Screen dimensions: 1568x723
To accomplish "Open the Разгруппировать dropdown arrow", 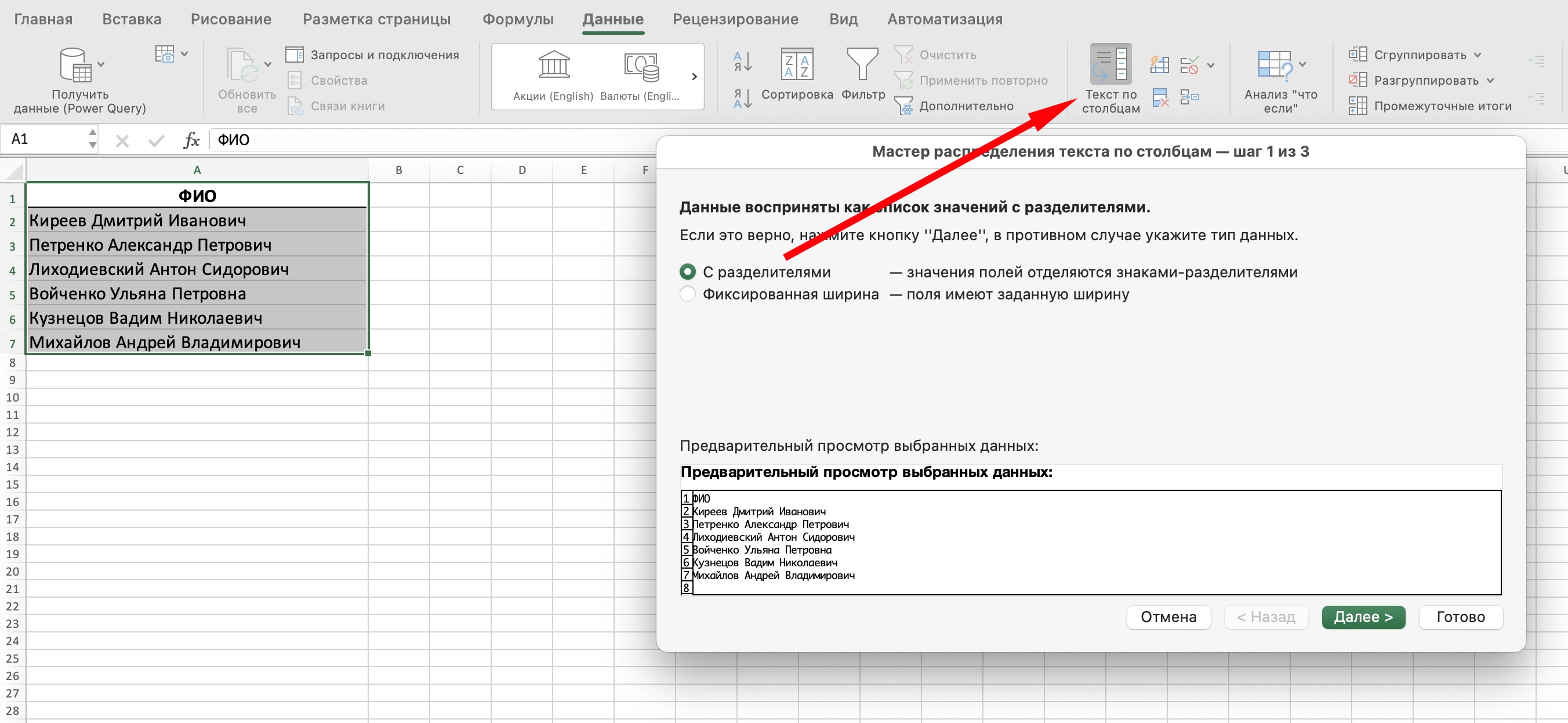I will [x=1490, y=81].
